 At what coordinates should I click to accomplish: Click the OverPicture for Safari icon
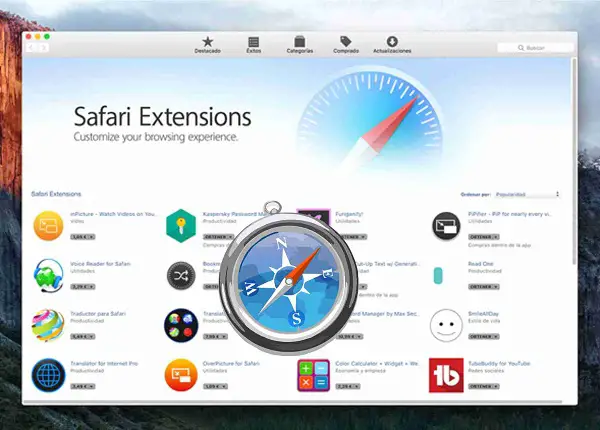(181, 375)
